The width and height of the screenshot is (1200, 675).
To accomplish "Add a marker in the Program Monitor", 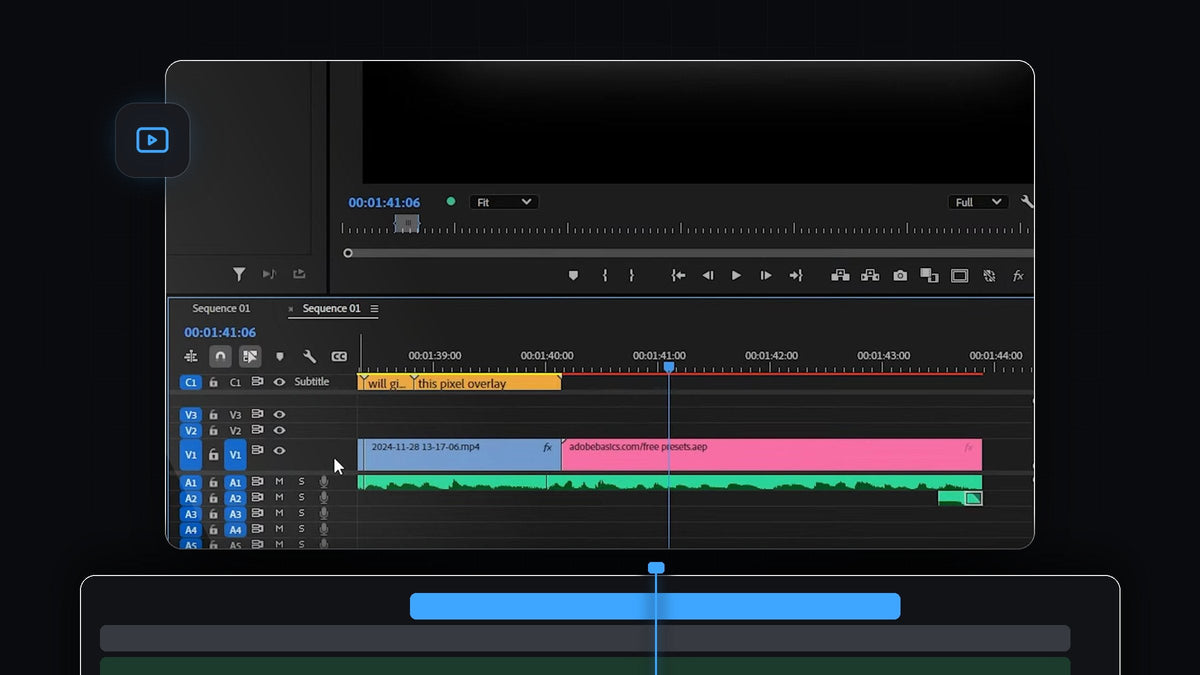I will [x=573, y=275].
